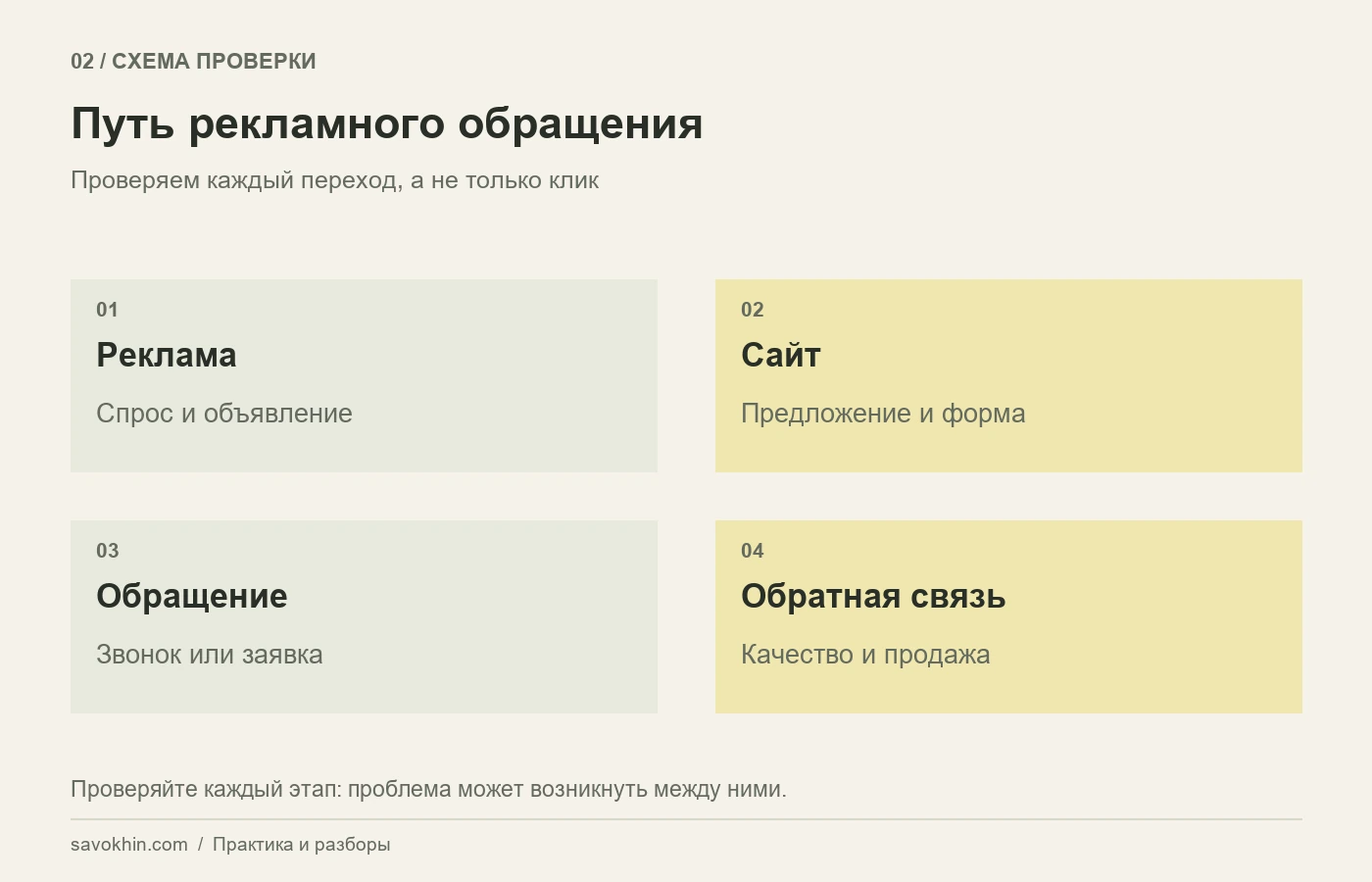Click the "Звонок или заявка" description
1372x882 pixels.
tap(210, 655)
